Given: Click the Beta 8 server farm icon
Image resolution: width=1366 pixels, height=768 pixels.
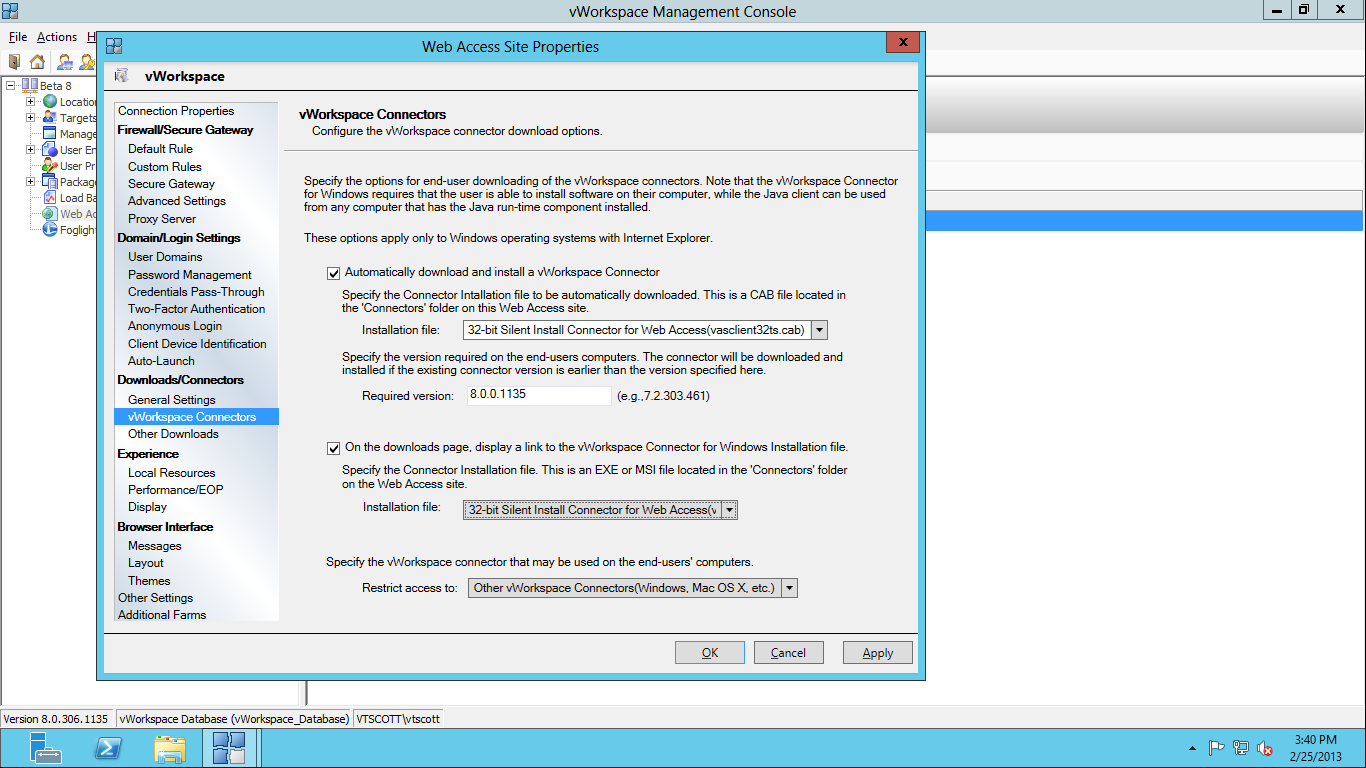Looking at the screenshot, I should pyautogui.click(x=29, y=85).
